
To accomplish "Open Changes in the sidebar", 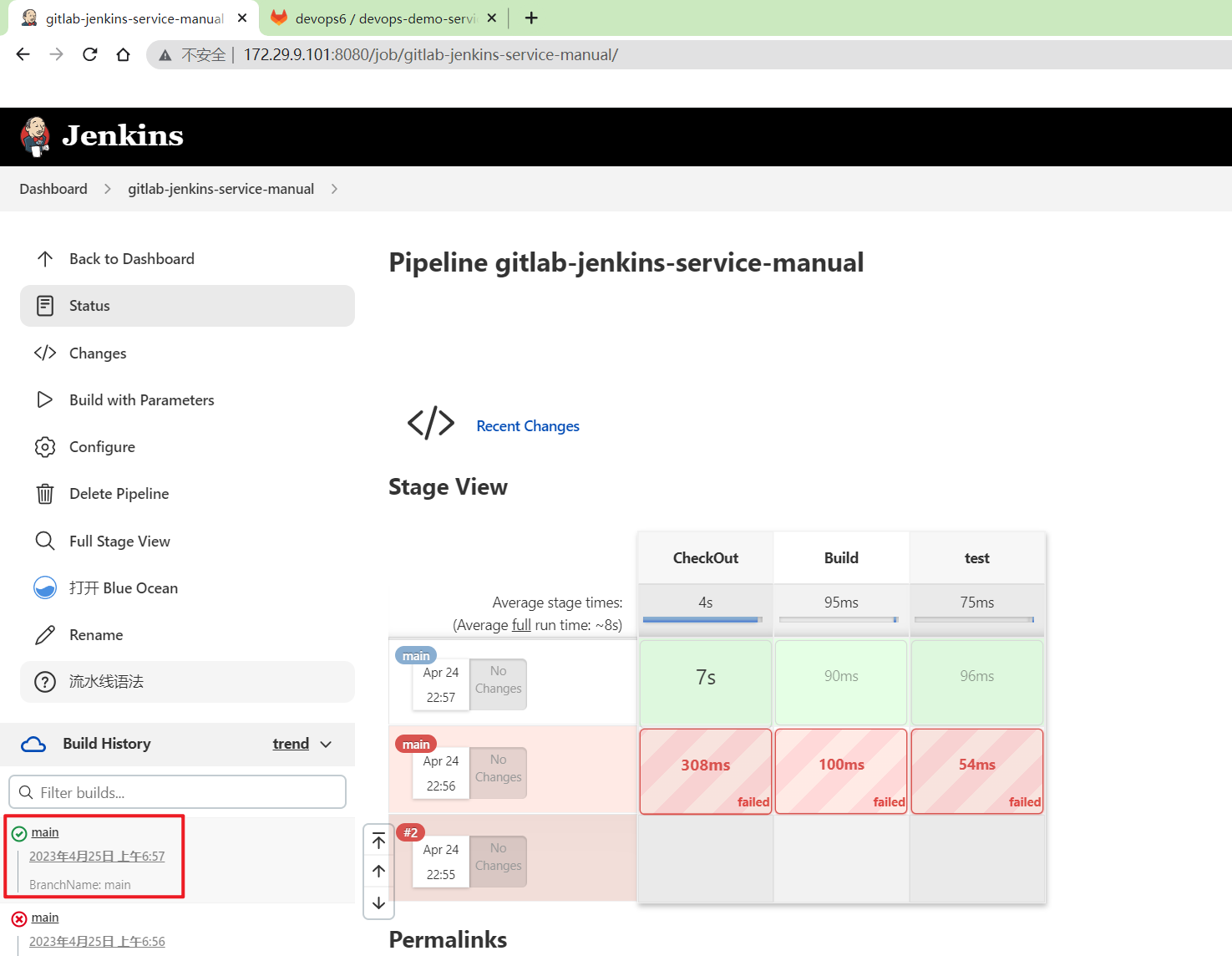I will point(187,353).
